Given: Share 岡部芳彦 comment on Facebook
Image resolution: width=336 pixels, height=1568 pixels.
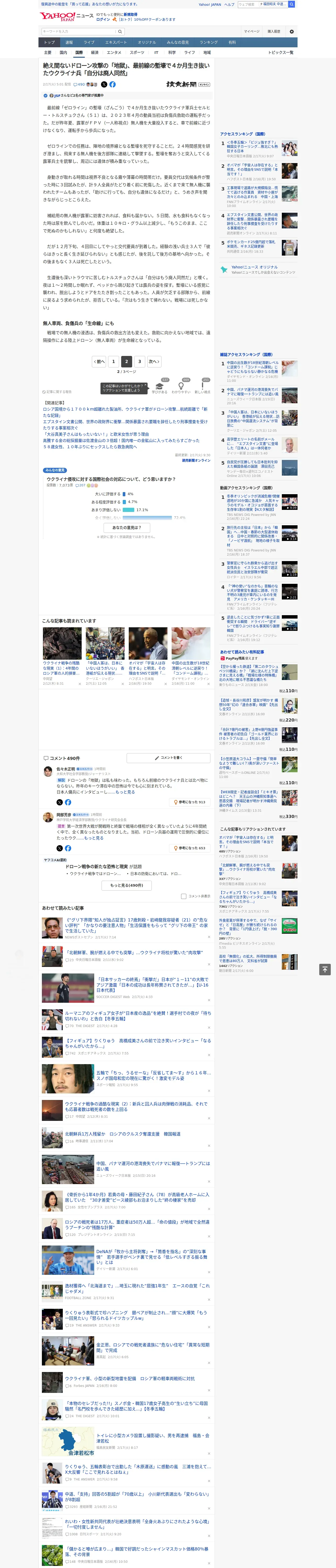Looking at the screenshot, I should pos(68,848).
